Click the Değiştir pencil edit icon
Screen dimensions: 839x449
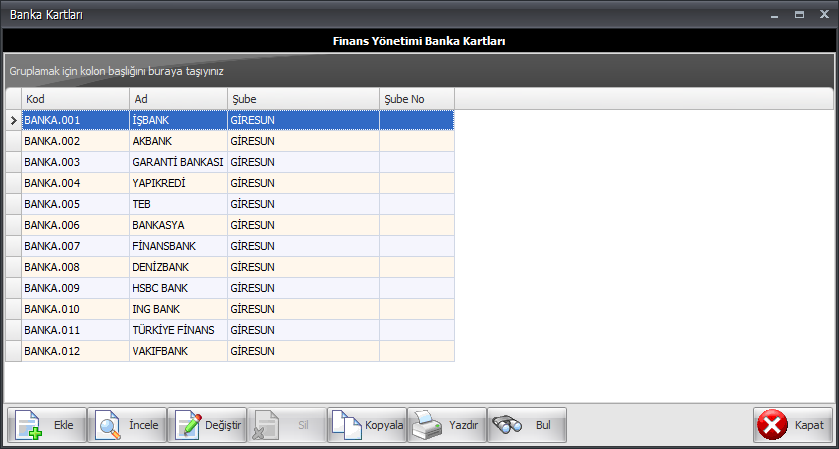click(x=188, y=425)
